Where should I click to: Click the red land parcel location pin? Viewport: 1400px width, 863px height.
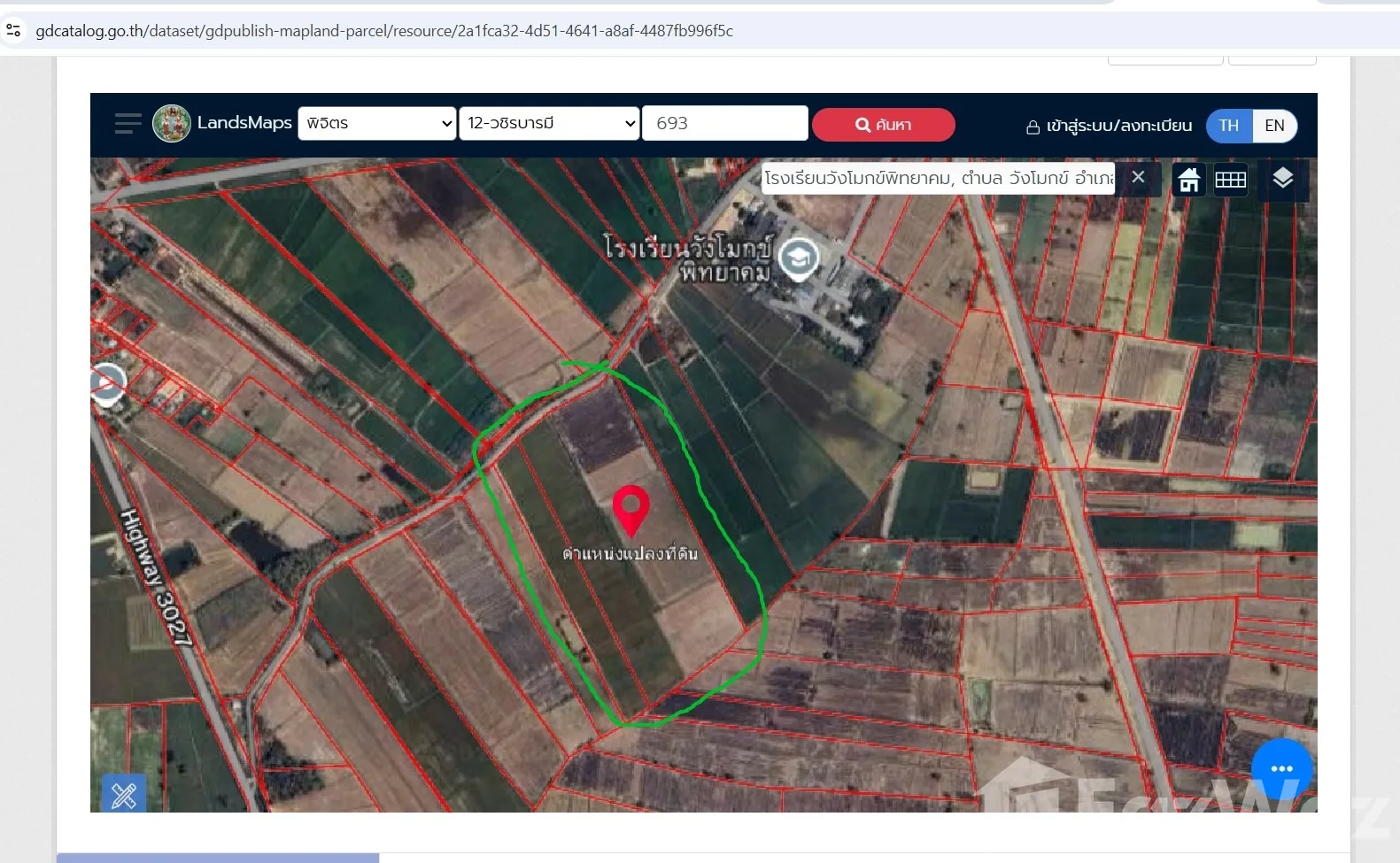[x=630, y=508]
